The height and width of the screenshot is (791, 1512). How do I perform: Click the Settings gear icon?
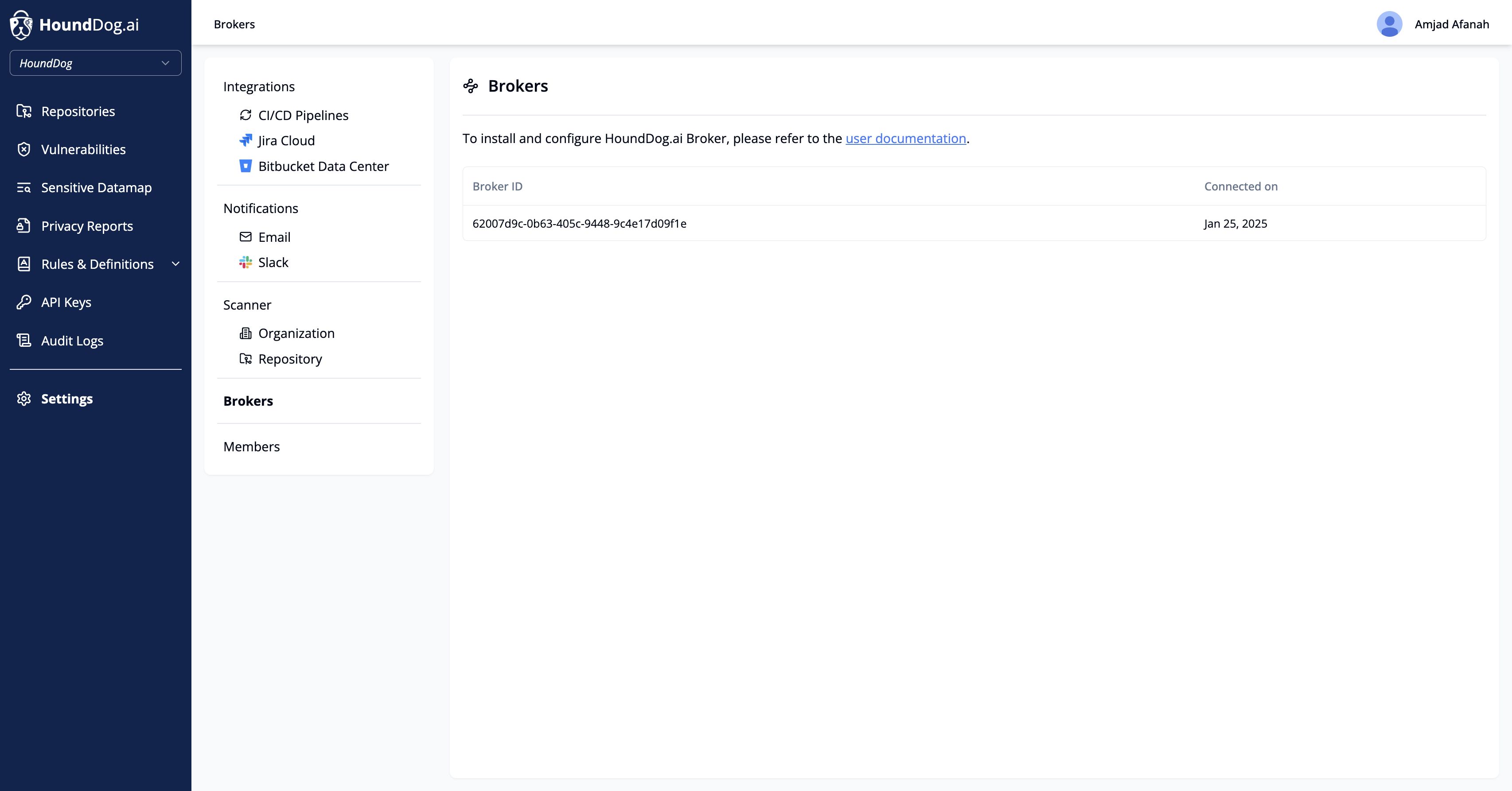tap(24, 399)
